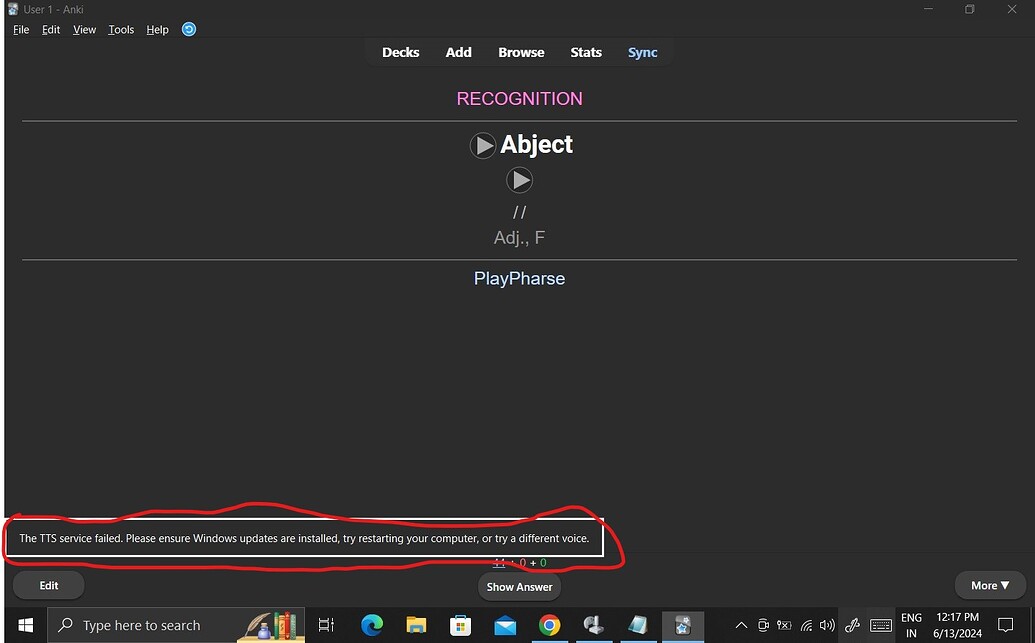
Task: Open the File menu
Action: (x=20, y=29)
